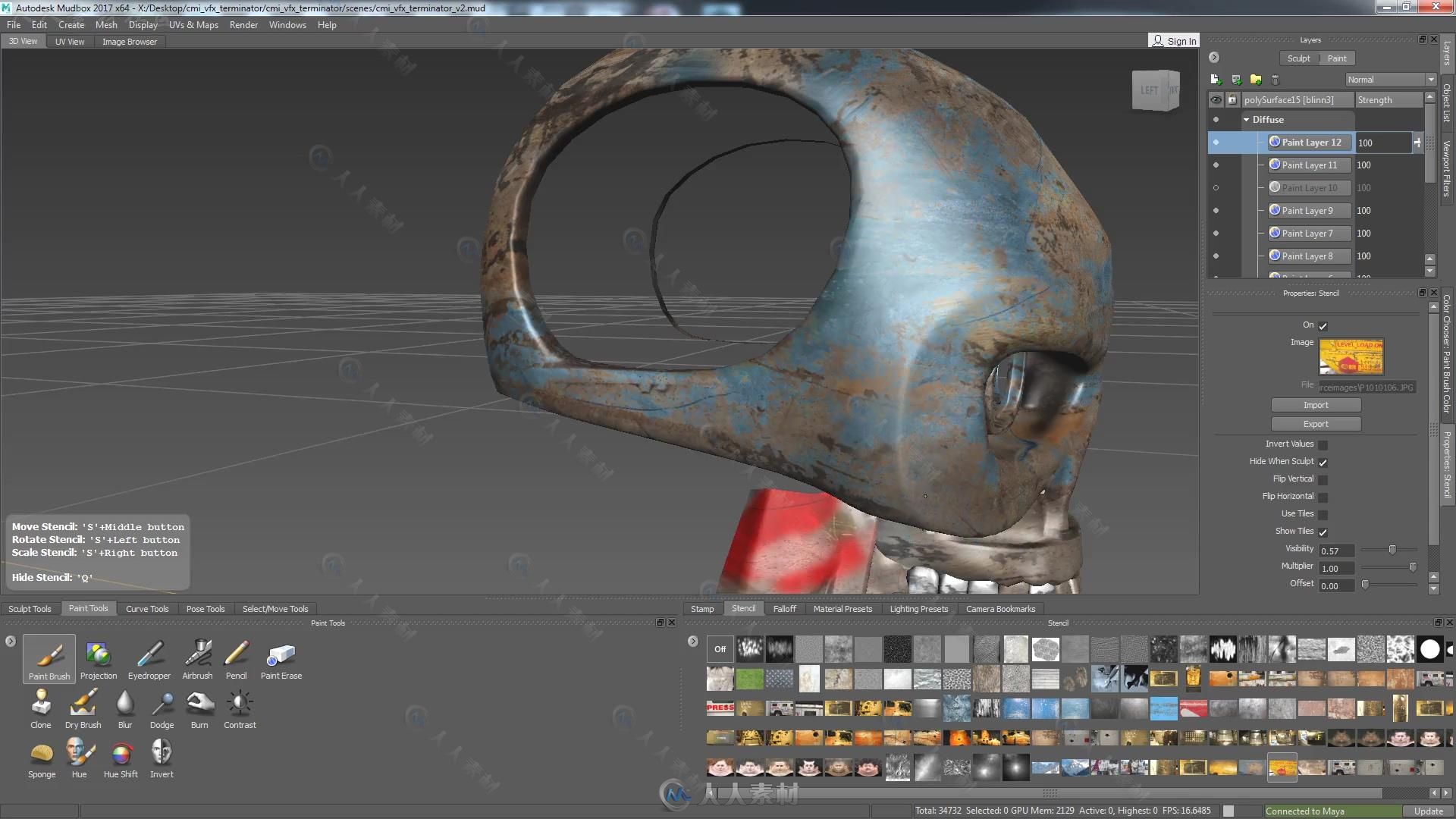
Task: Turn stencil Off thumbnail
Action: (720, 649)
